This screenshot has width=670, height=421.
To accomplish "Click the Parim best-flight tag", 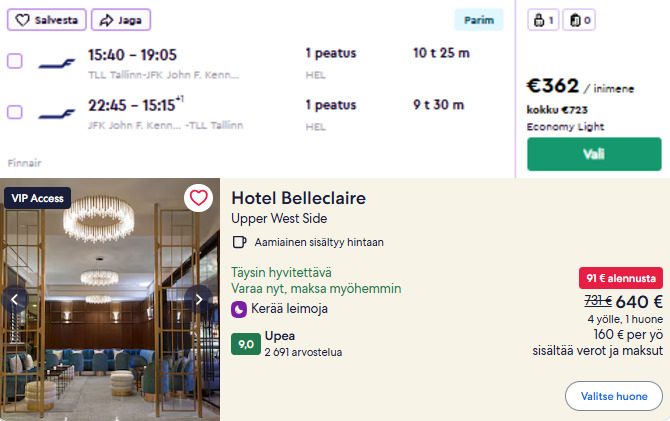I will 479,20.
